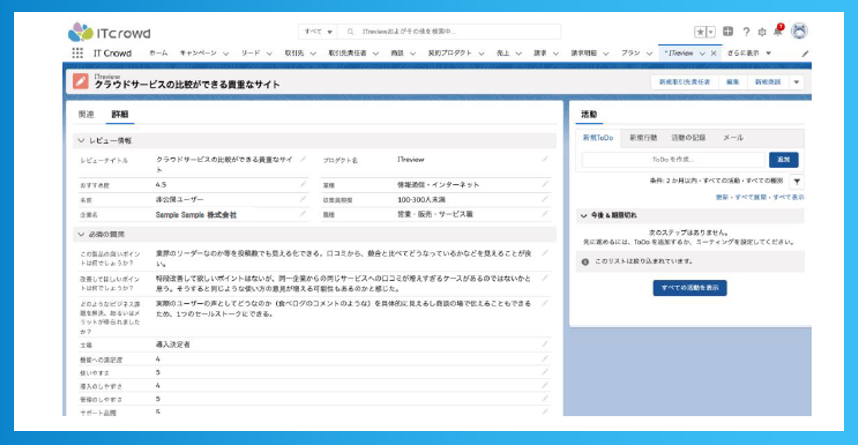Screen dimensions: 858x445
Task: Close the ITreview workspace tab
Action: [714, 53]
